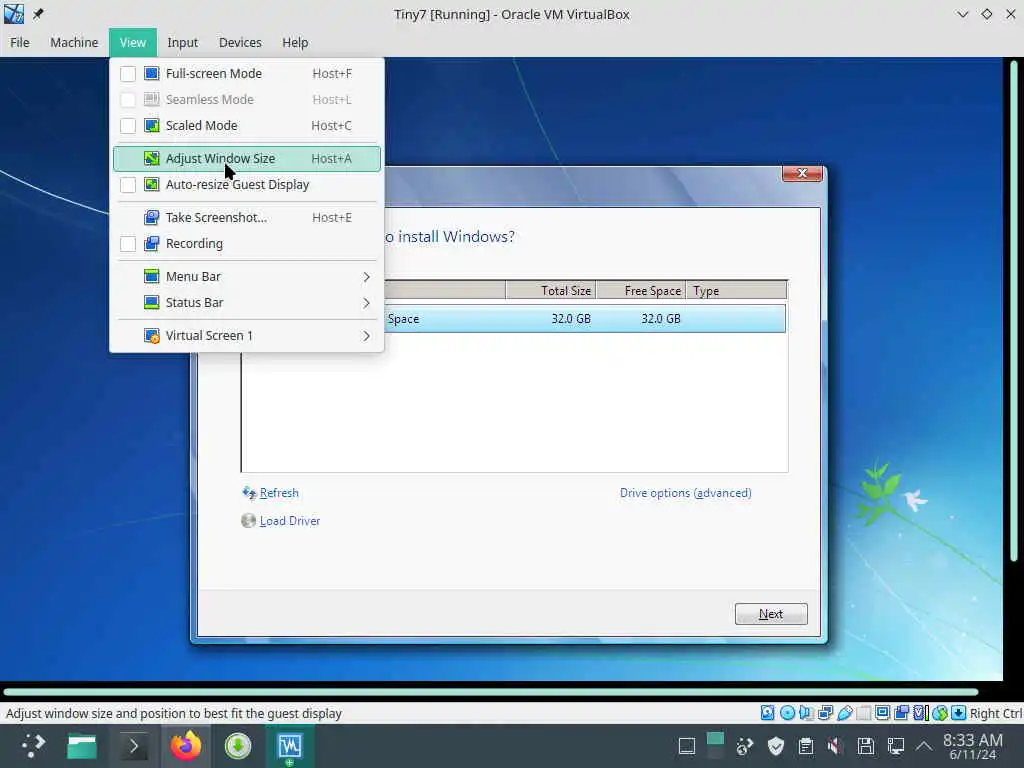Click the USB devices status icon
Image resolution: width=1024 pixels, height=768 pixels.
845,712
